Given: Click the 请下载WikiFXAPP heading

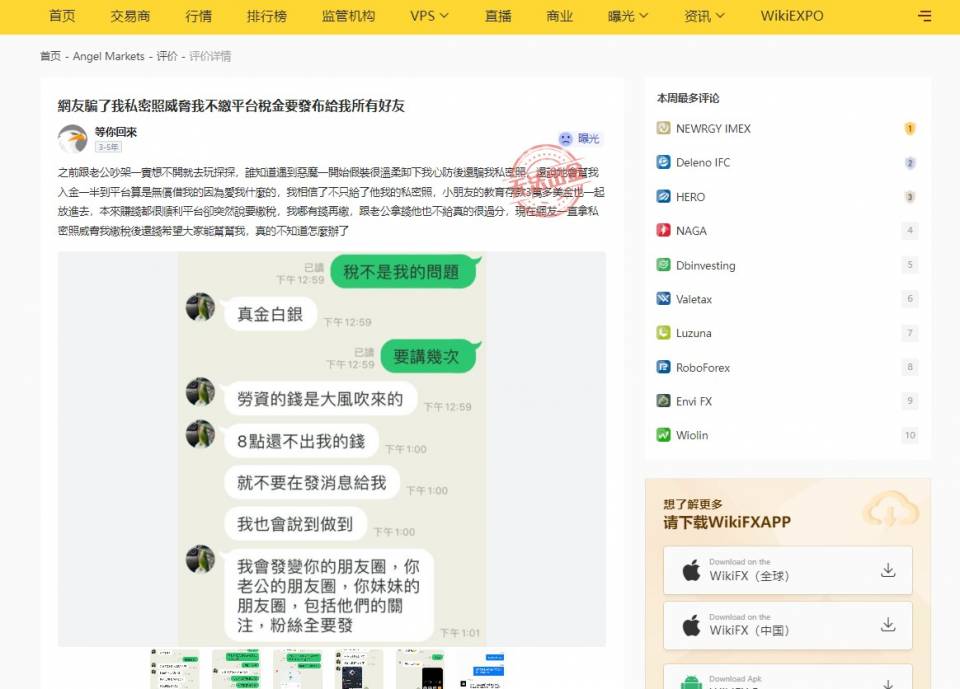Looking at the screenshot, I should pyautogui.click(x=727, y=522).
